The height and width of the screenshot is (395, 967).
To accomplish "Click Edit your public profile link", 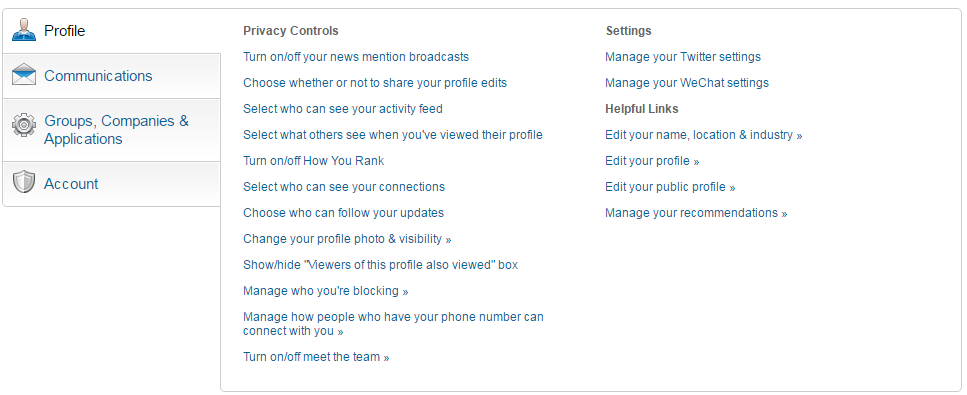I will pos(670,187).
